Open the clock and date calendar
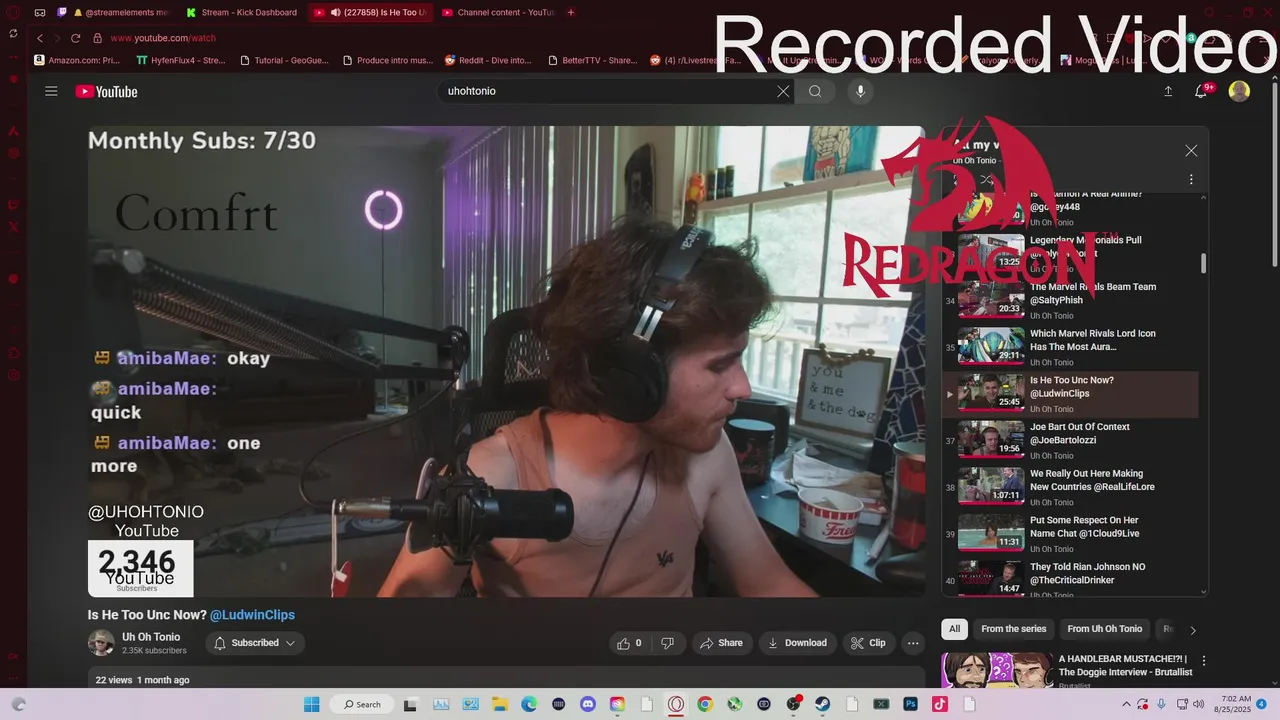Viewport: 1280px width, 720px height. [1231, 704]
